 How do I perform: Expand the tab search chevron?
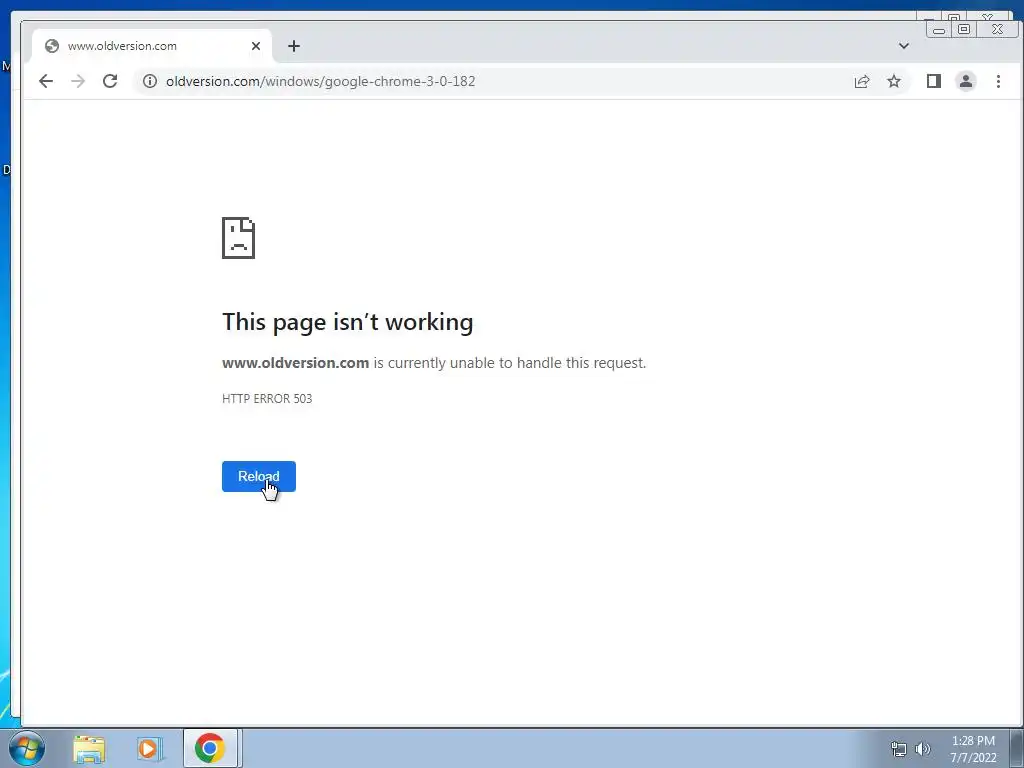[x=904, y=46]
